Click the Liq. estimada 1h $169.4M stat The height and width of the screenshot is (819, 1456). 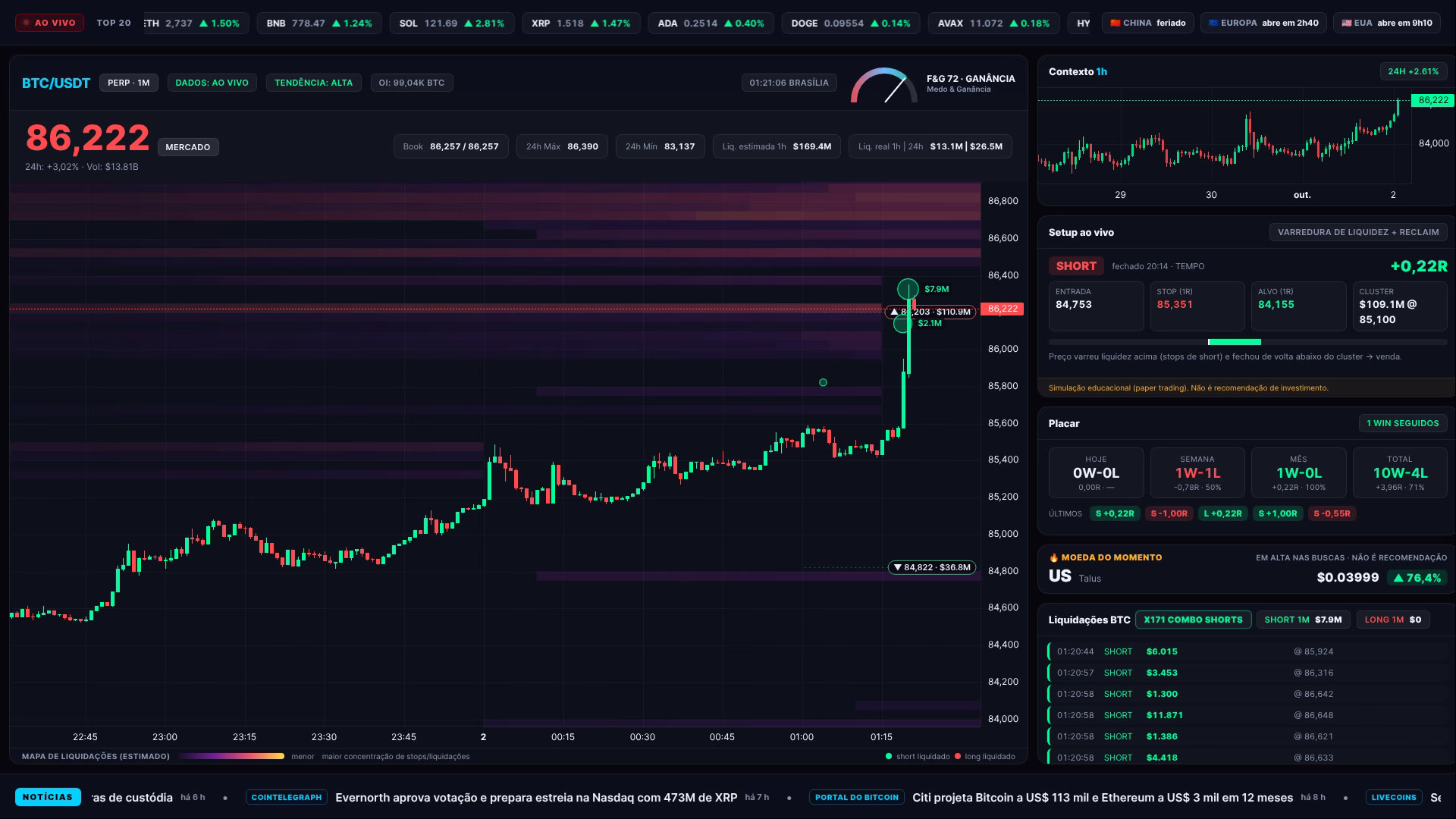tap(777, 146)
